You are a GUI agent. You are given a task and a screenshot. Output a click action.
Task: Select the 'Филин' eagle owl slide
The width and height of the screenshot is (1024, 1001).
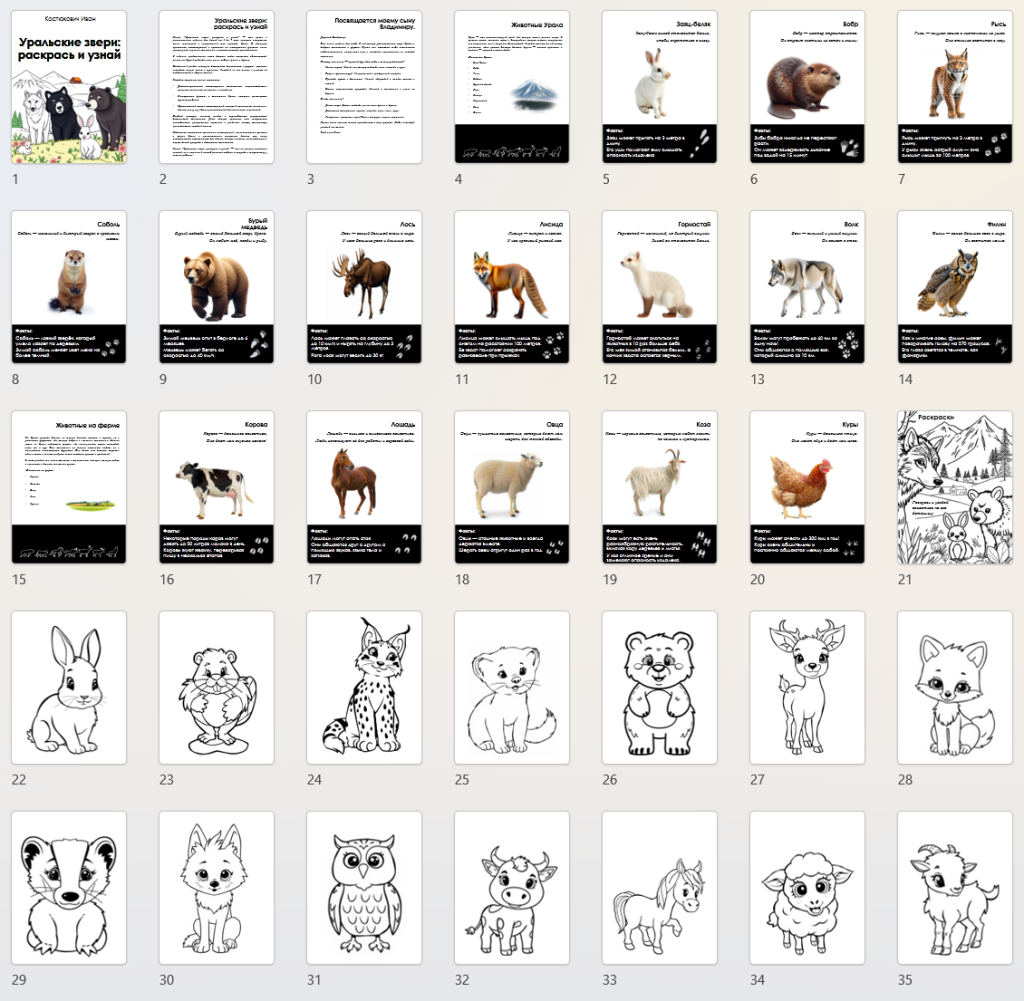pyautogui.click(x=955, y=287)
